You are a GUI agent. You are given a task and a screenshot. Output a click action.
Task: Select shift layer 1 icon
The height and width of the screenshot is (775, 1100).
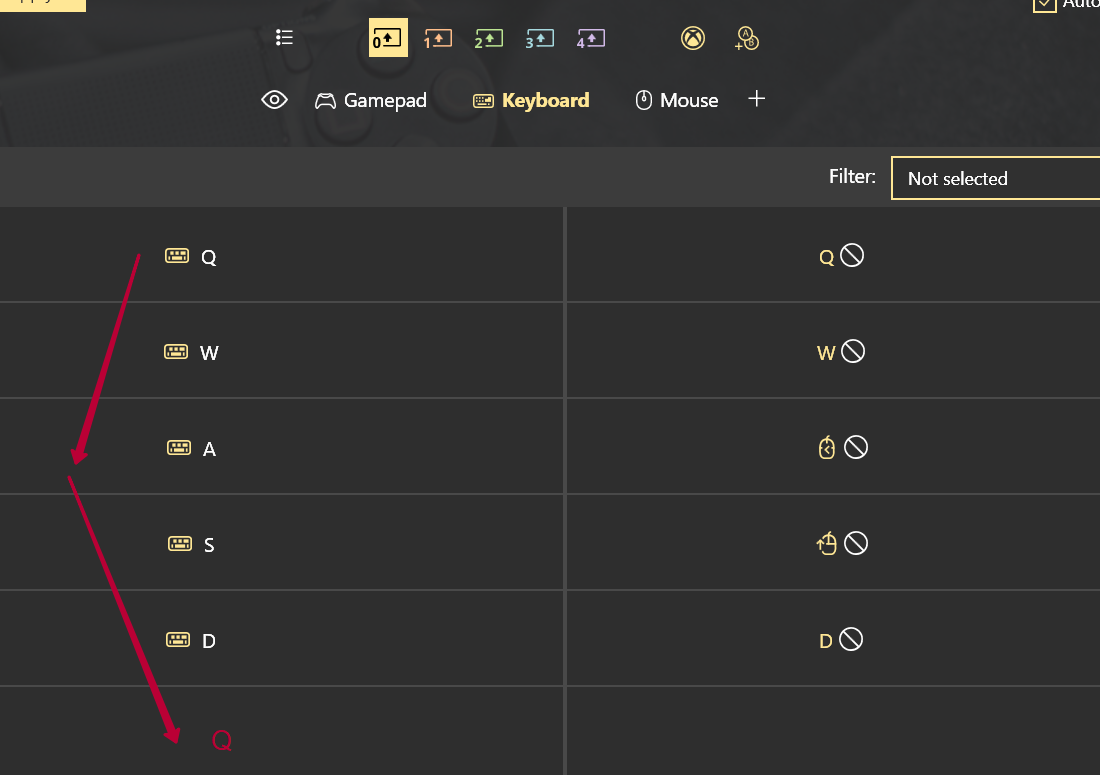click(438, 39)
